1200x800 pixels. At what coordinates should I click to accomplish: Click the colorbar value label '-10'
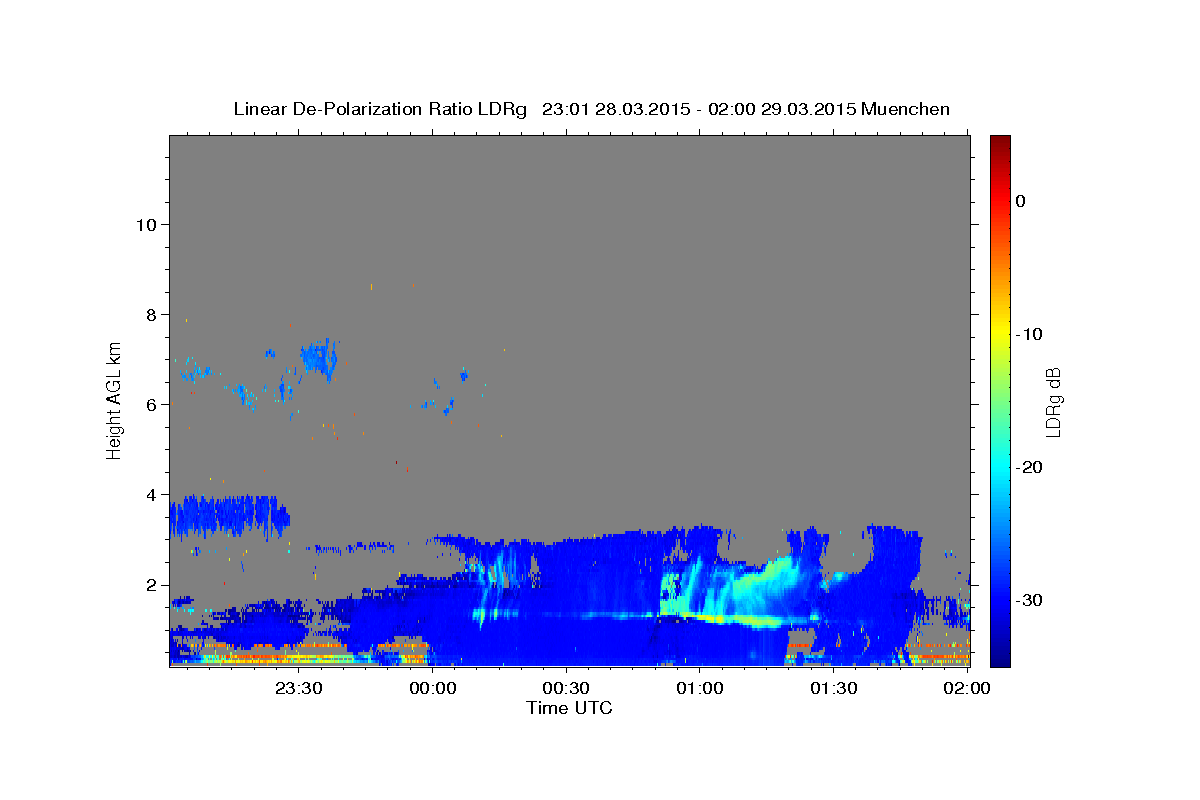pos(1029,334)
